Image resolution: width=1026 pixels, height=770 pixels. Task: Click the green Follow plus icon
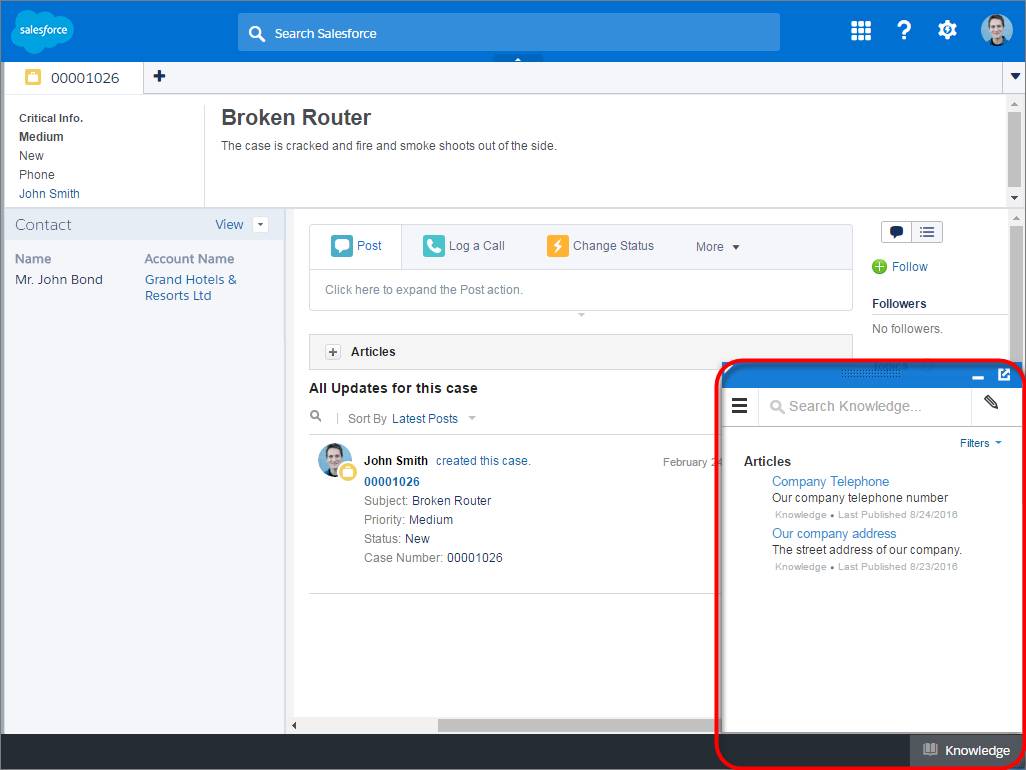879,267
